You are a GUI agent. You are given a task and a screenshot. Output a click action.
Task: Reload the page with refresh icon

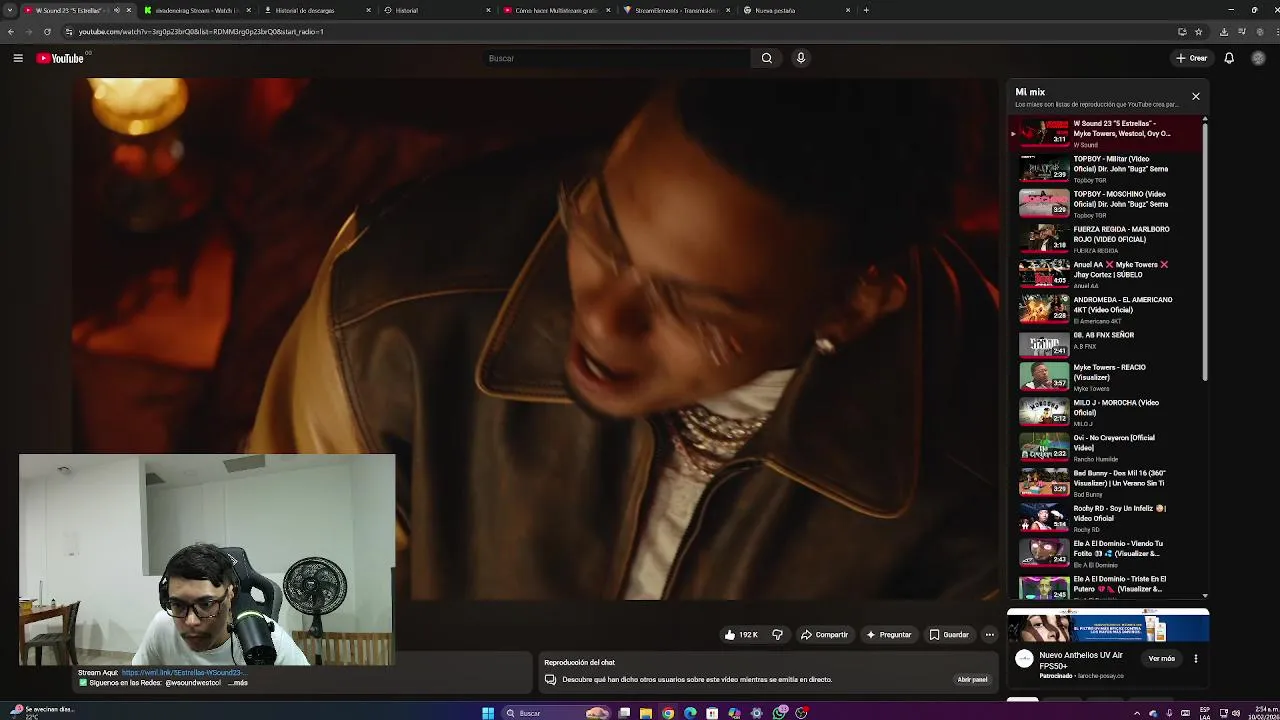pyautogui.click(x=47, y=32)
